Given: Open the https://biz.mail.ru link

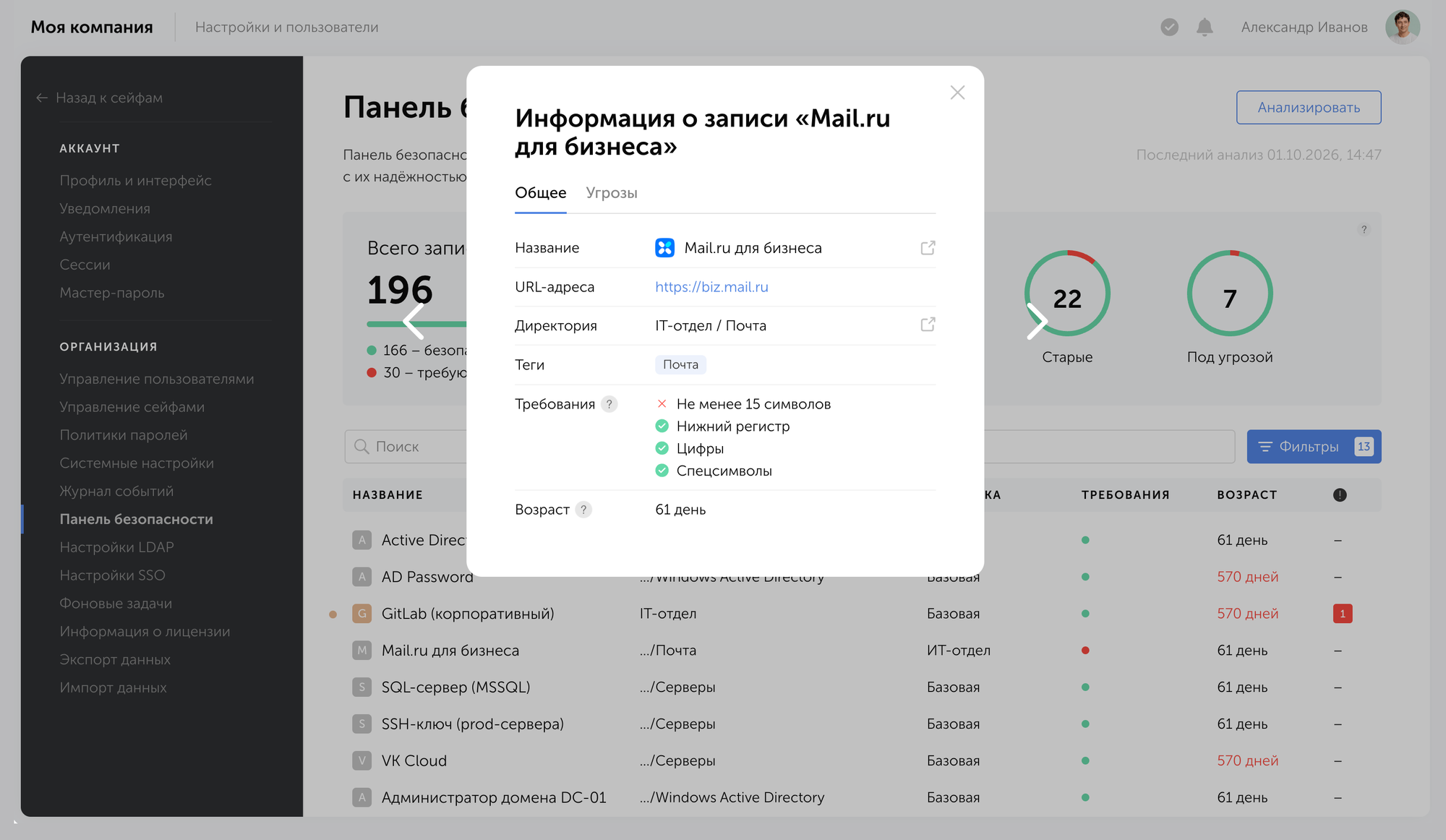Looking at the screenshot, I should pyautogui.click(x=711, y=287).
